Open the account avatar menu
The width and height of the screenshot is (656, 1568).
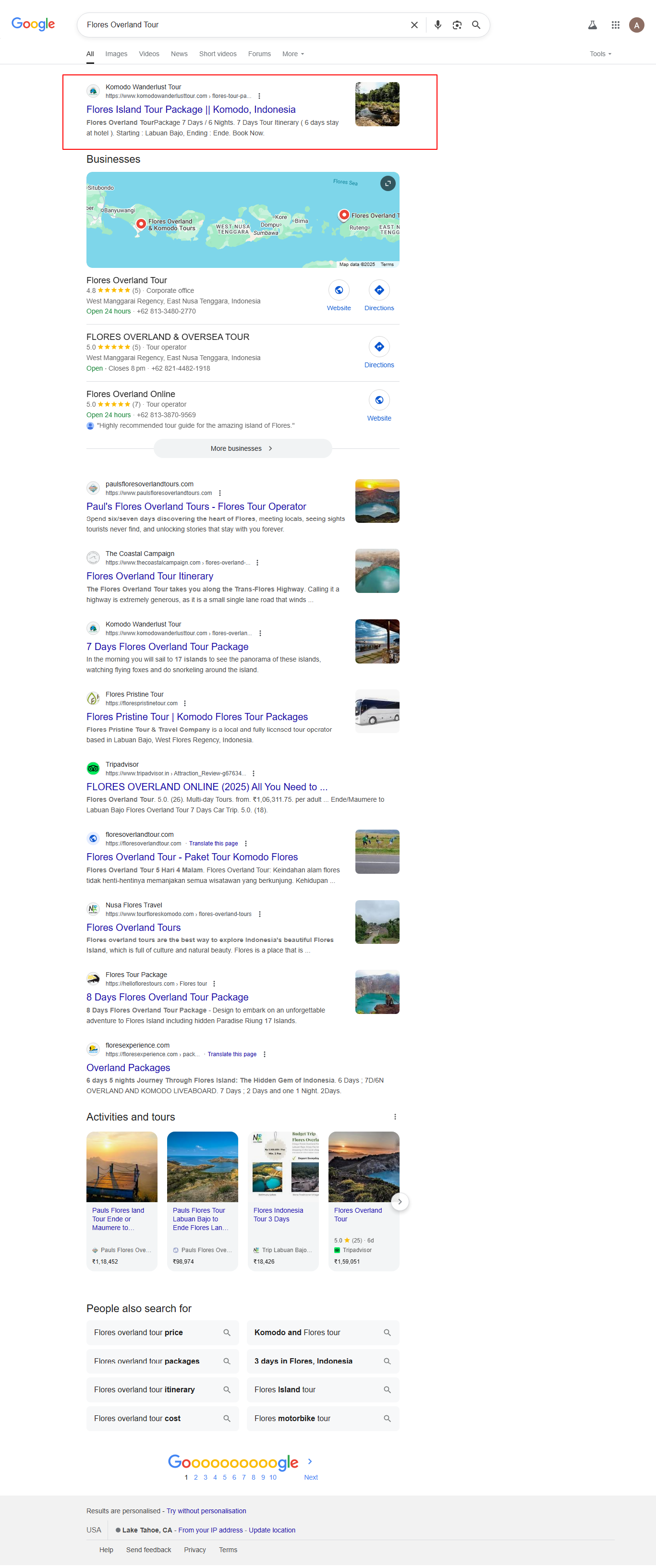coord(636,25)
